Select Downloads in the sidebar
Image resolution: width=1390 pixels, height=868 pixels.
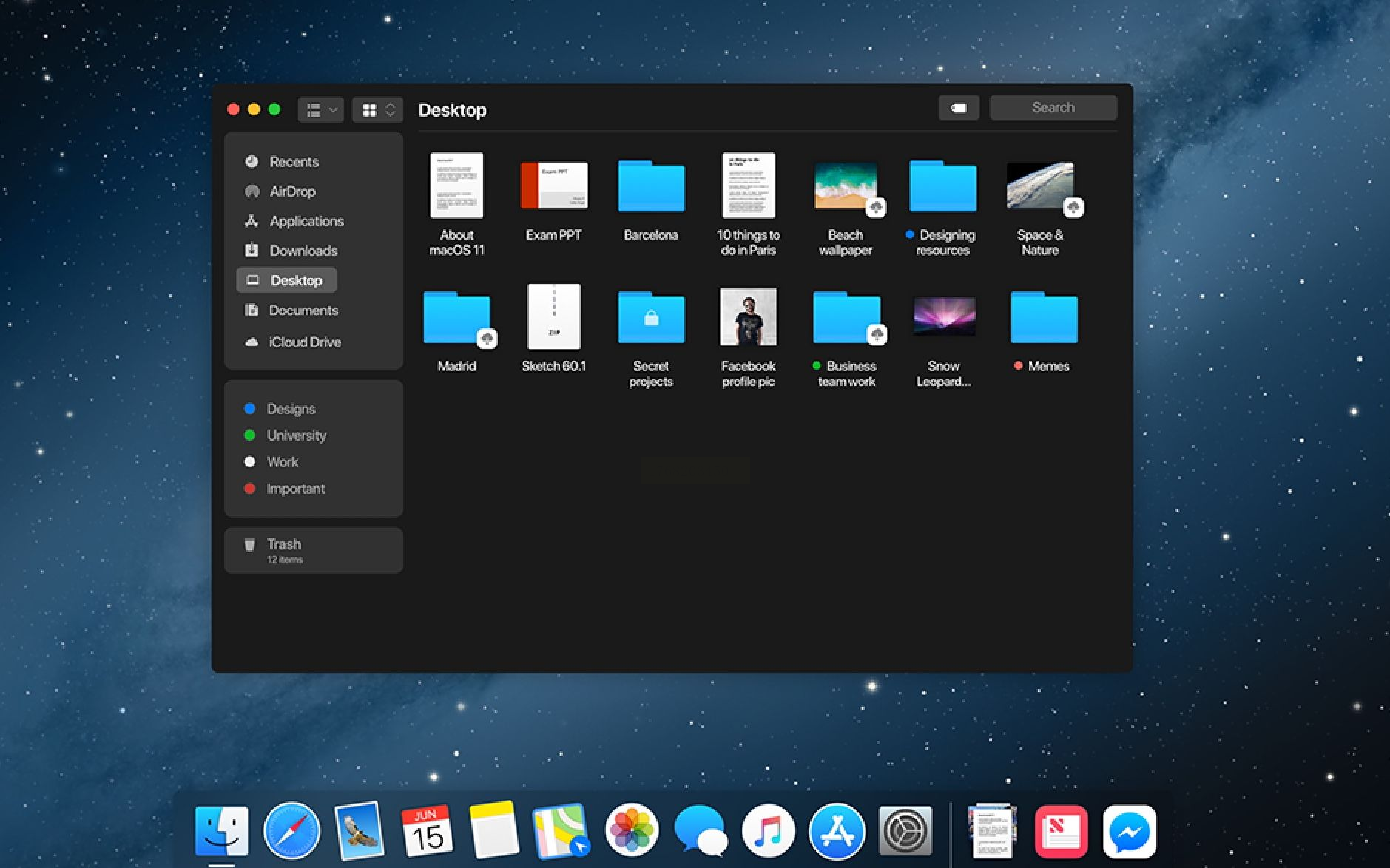point(303,251)
